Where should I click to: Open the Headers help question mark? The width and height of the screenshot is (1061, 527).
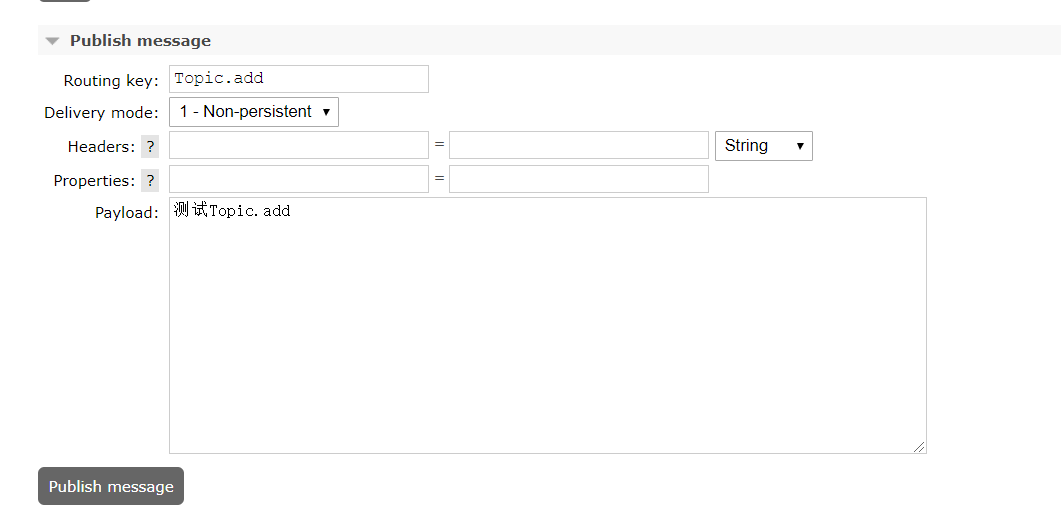tap(150, 147)
